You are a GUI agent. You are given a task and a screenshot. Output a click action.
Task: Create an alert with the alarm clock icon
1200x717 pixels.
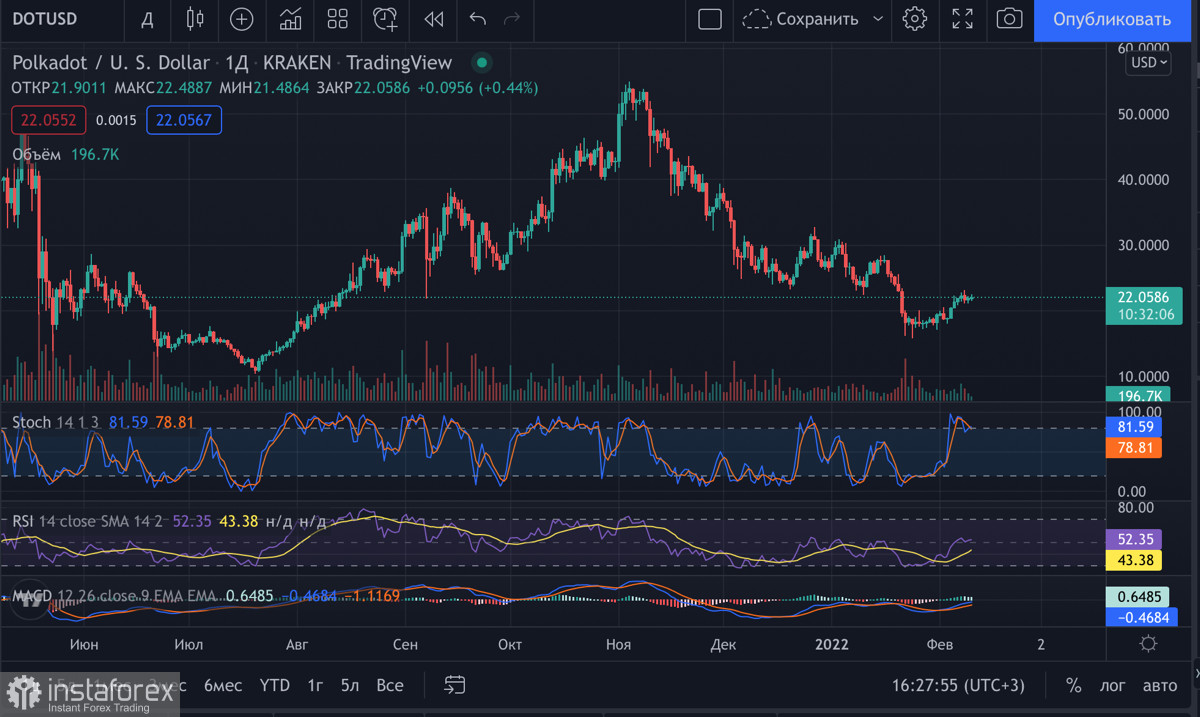(x=385, y=19)
